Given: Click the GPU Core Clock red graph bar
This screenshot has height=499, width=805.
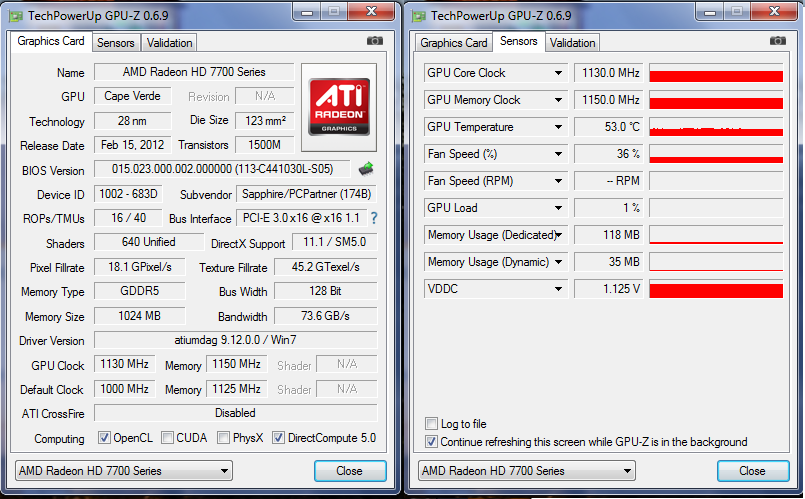Looking at the screenshot, I should point(716,76).
